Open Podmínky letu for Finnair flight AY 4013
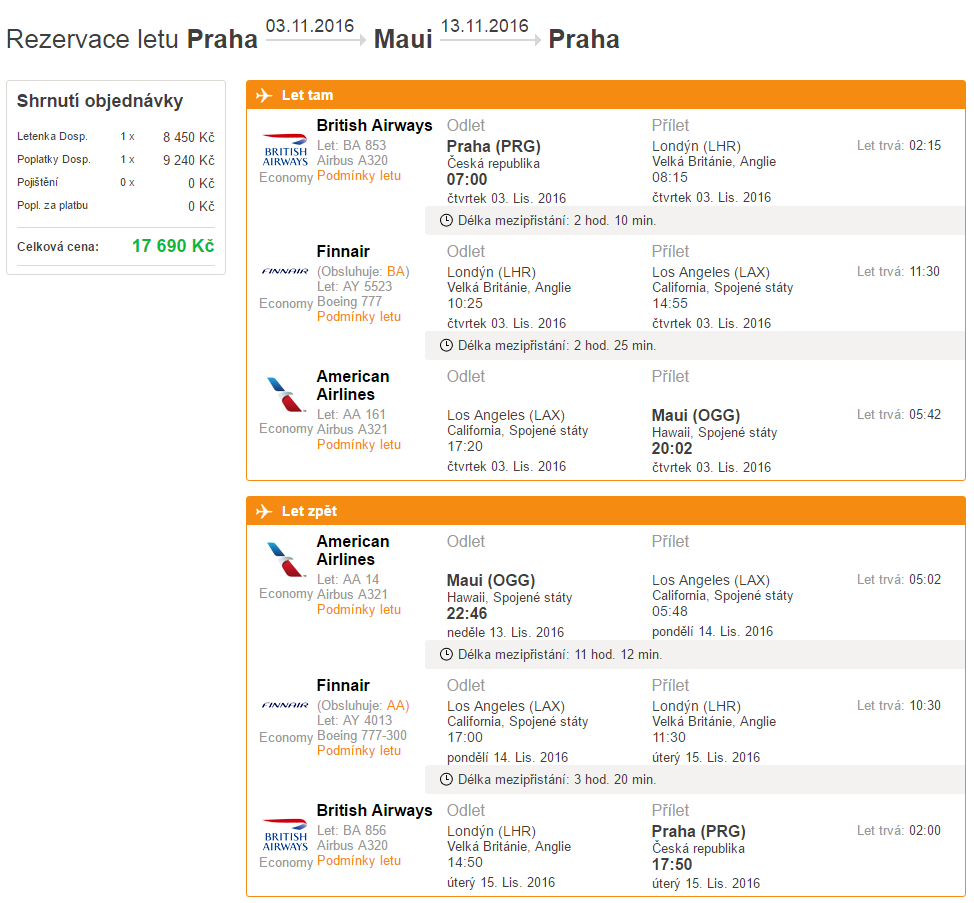Image resolution: width=974 pixels, height=903 pixels. (359, 751)
